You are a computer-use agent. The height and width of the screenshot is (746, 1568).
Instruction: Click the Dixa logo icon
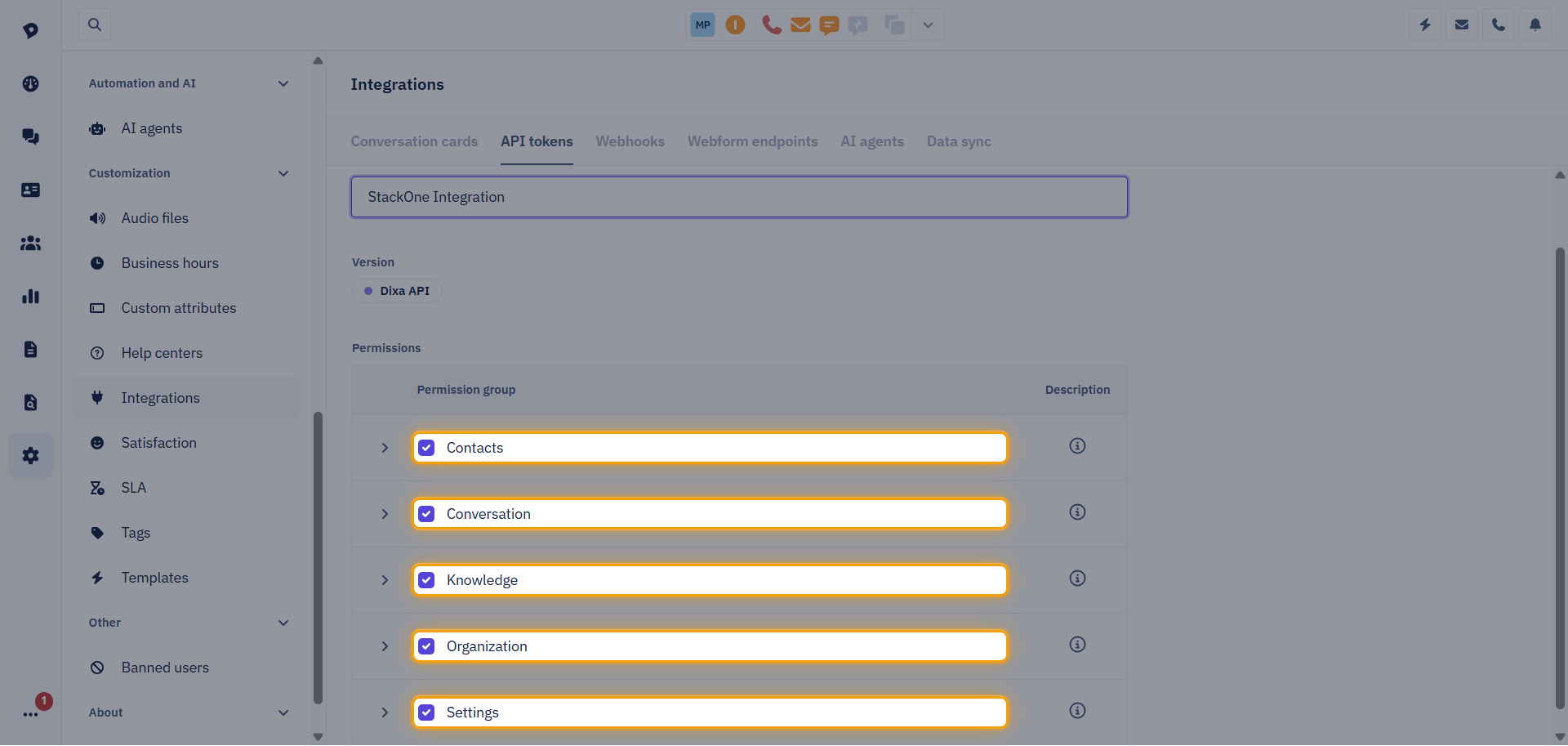coord(30,30)
